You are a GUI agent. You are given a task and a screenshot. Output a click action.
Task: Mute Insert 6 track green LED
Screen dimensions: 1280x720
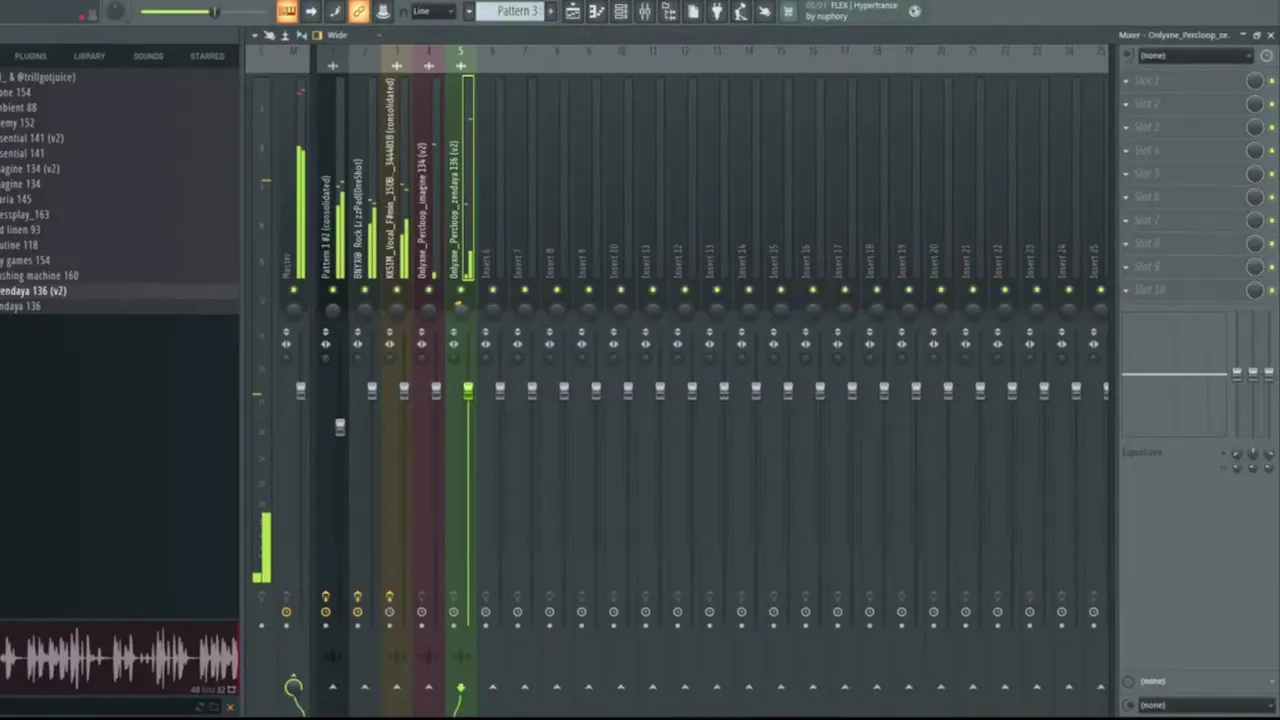coord(493,290)
